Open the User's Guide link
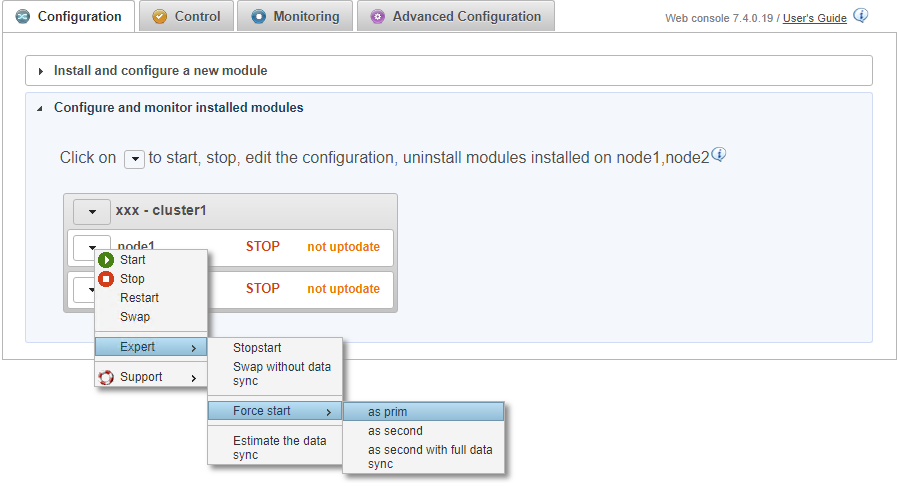 click(x=814, y=18)
